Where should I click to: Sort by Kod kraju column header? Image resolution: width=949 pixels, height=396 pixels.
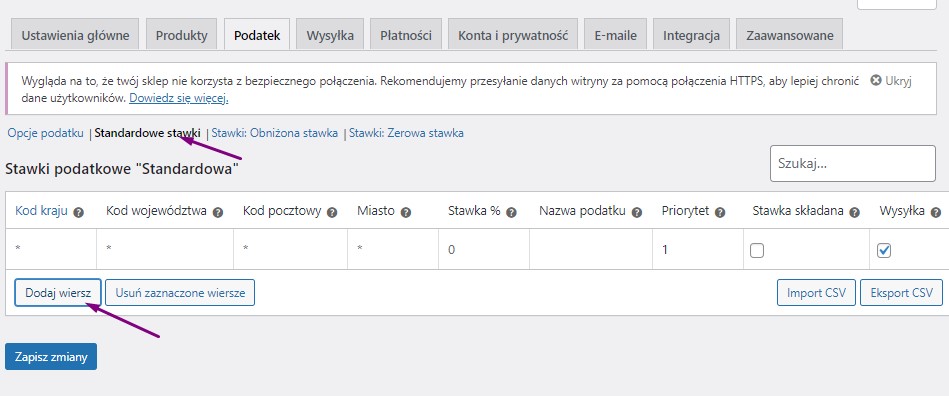pyautogui.click(x=41, y=211)
